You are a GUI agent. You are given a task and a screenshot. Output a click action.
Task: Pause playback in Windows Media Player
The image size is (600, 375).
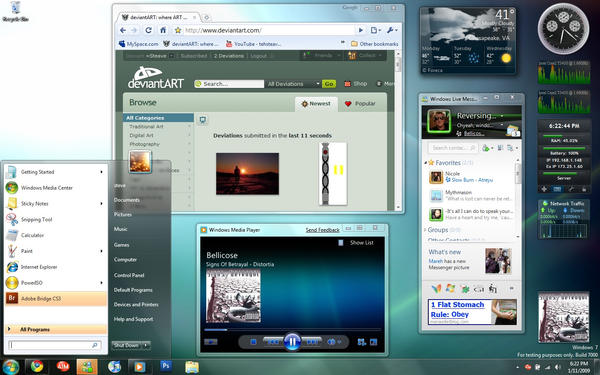coord(292,341)
